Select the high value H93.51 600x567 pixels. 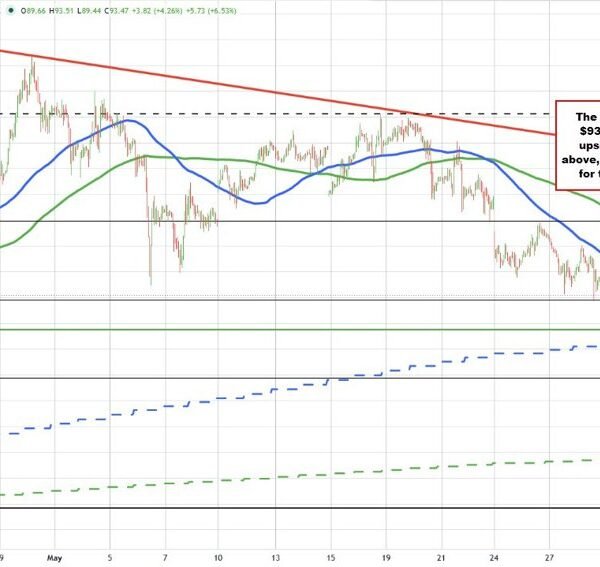[61, 11]
